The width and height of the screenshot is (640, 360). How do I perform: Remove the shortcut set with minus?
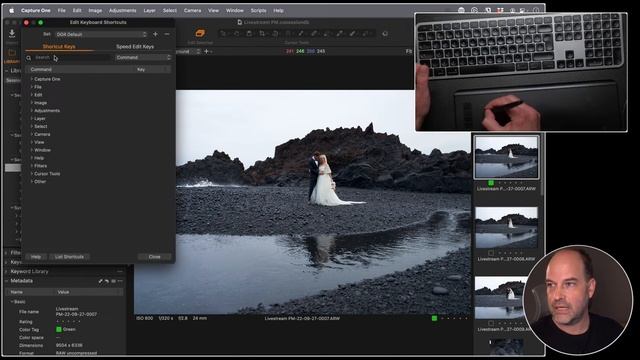tap(167, 34)
